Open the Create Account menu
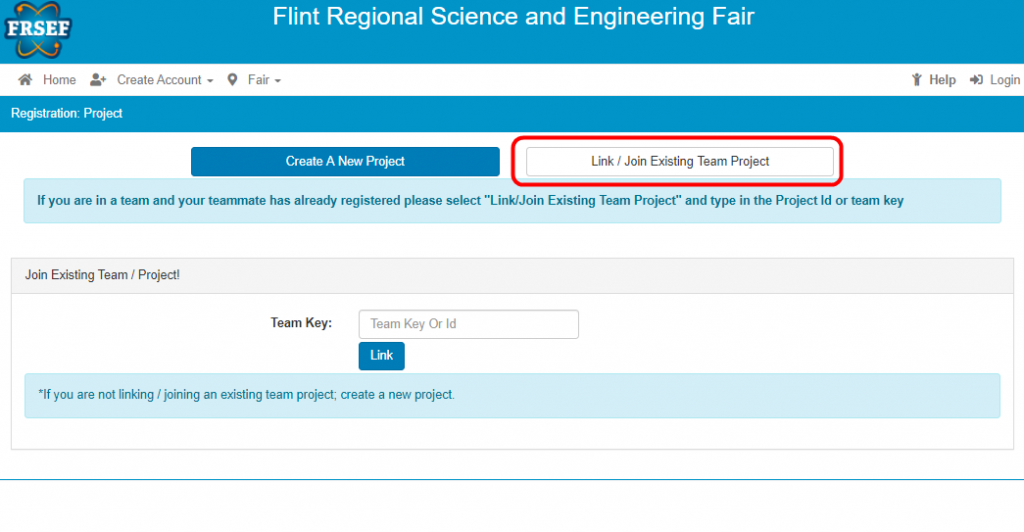This screenshot has width=1024, height=532. coord(159,80)
